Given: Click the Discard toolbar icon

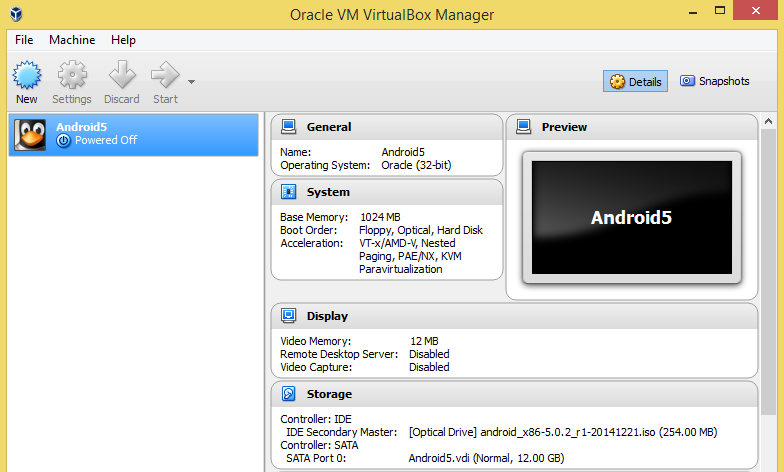Looking at the screenshot, I should click(x=122, y=75).
